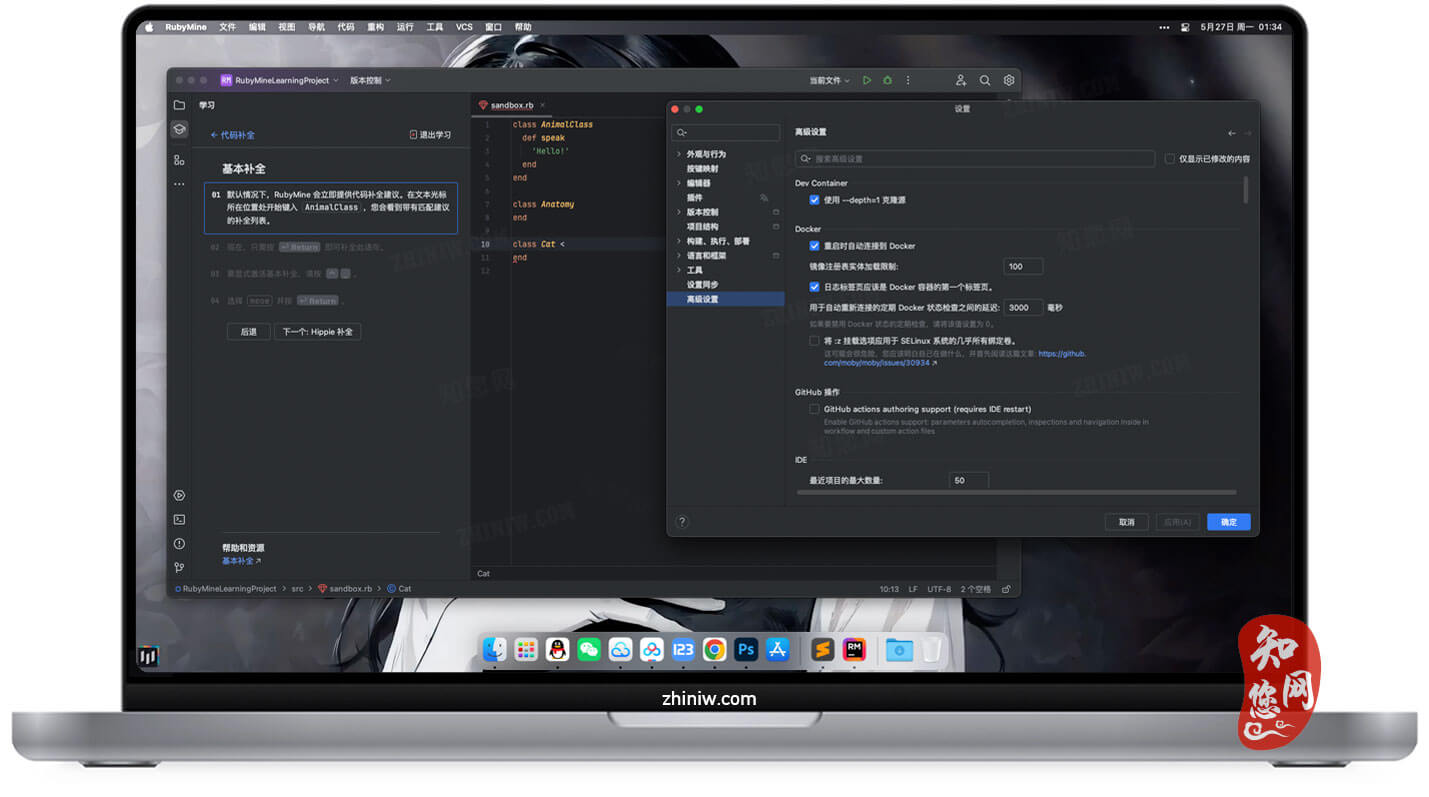Launch QQ penguin icon in the Dock

[x=557, y=649]
